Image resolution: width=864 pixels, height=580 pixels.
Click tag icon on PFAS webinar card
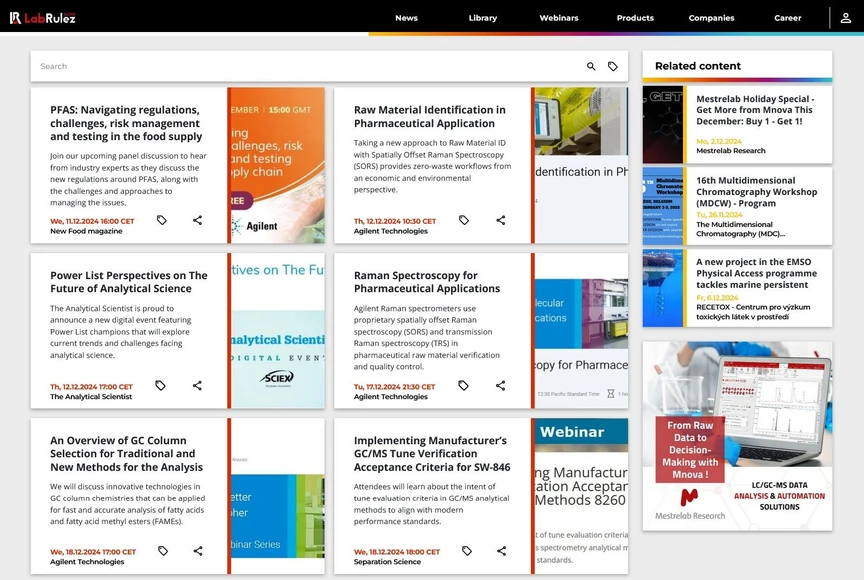pyautogui.click(x=161, y=220)
